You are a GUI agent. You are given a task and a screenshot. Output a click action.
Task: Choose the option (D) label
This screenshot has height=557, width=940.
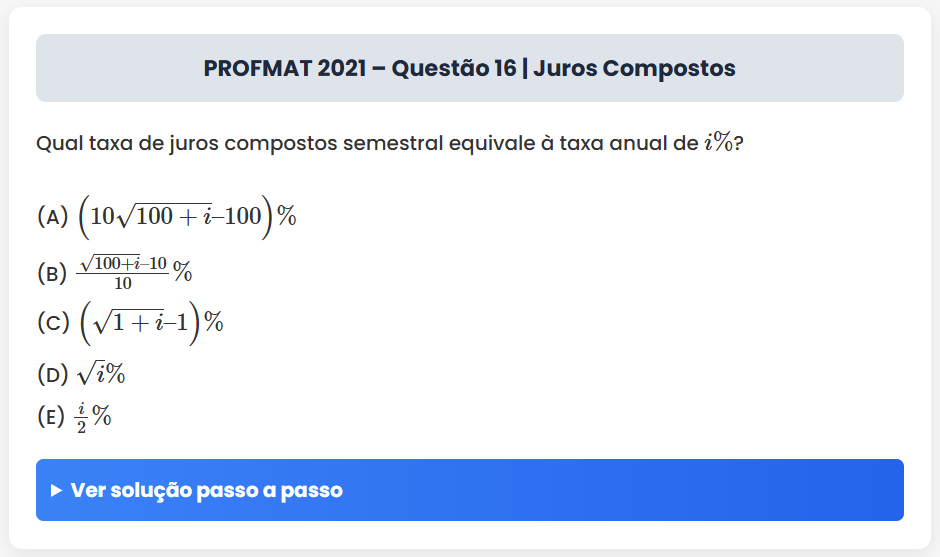pyautogui.click(x=52, y=375)
